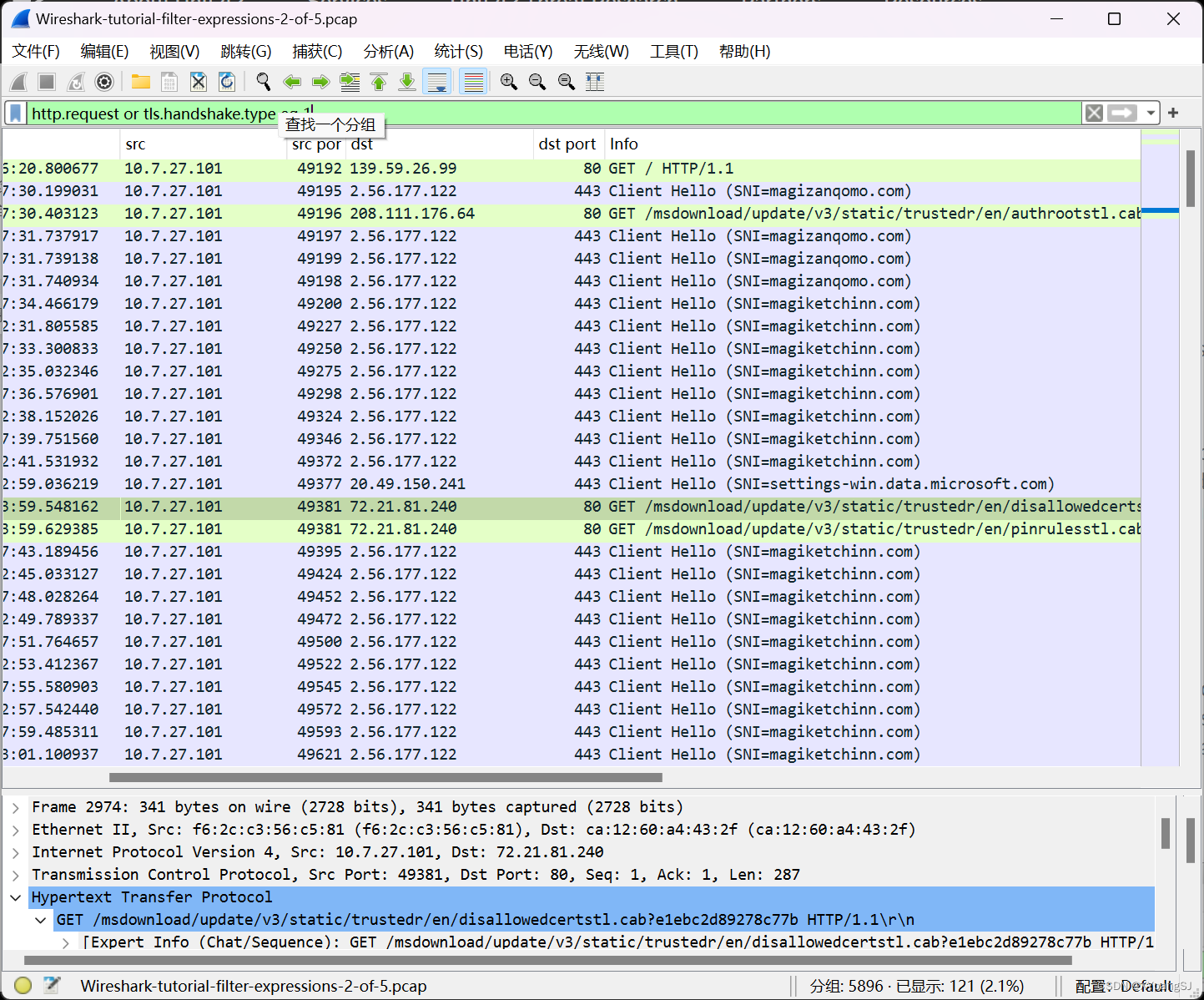Select the Client Hello row with port 49621
The image size is (1204, 1000).
coord(572,755)
